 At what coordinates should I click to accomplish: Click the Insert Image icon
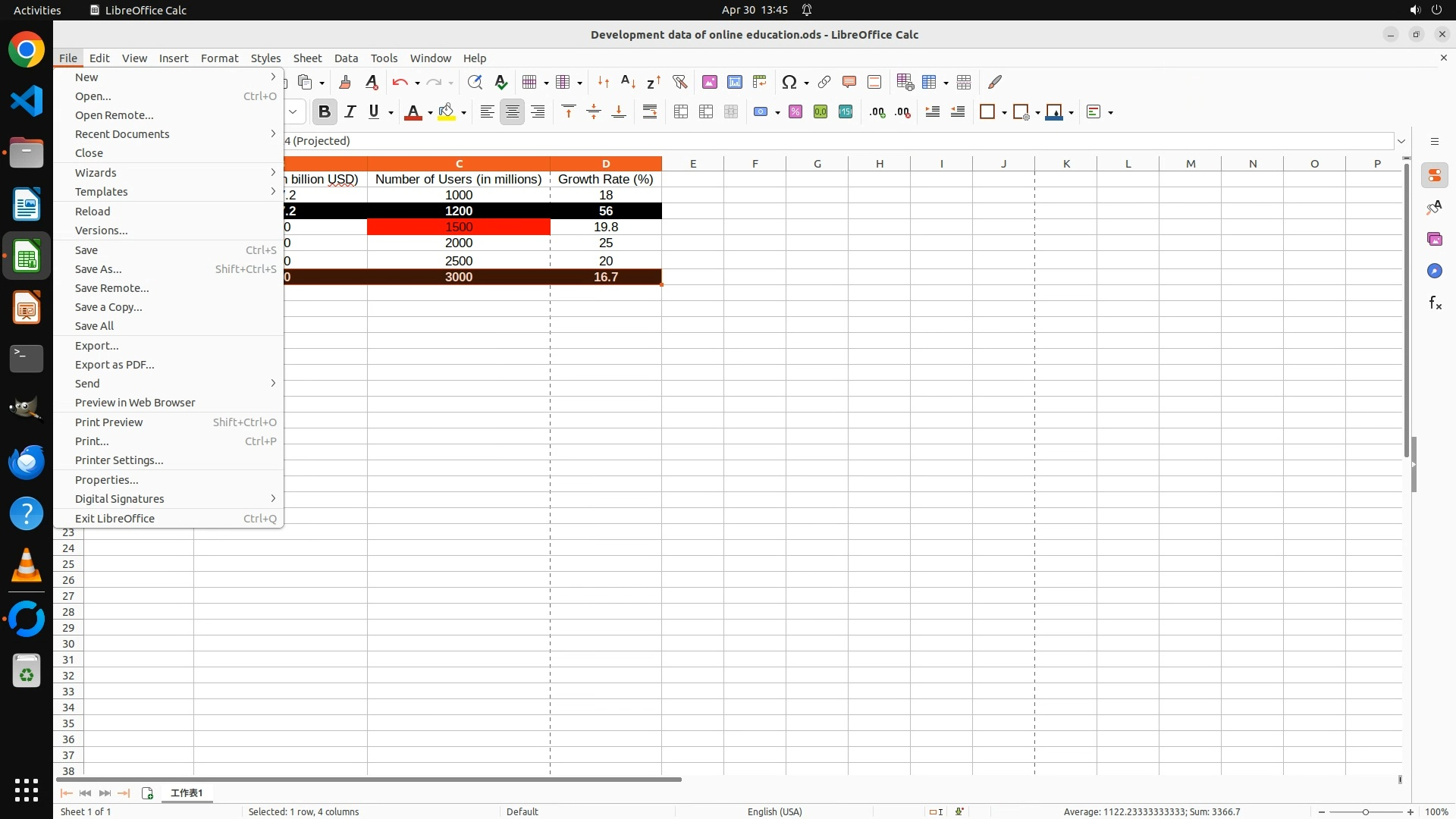pos(710,82)
